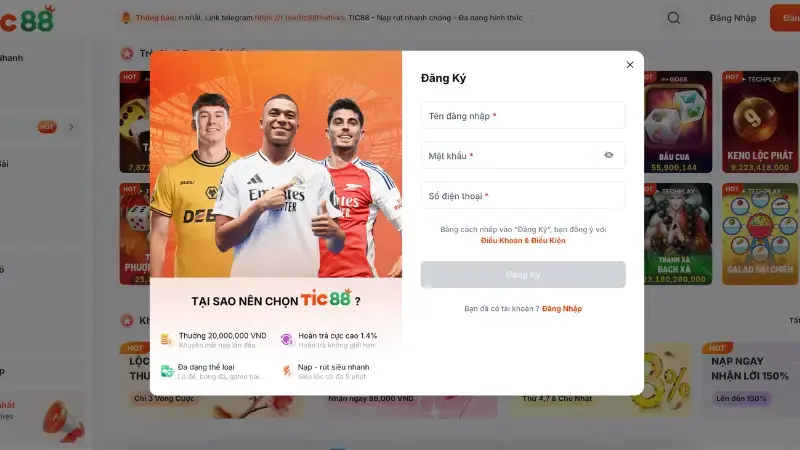
Task: Click the Tên đăng nhập username field
Action: pos(523,115)
